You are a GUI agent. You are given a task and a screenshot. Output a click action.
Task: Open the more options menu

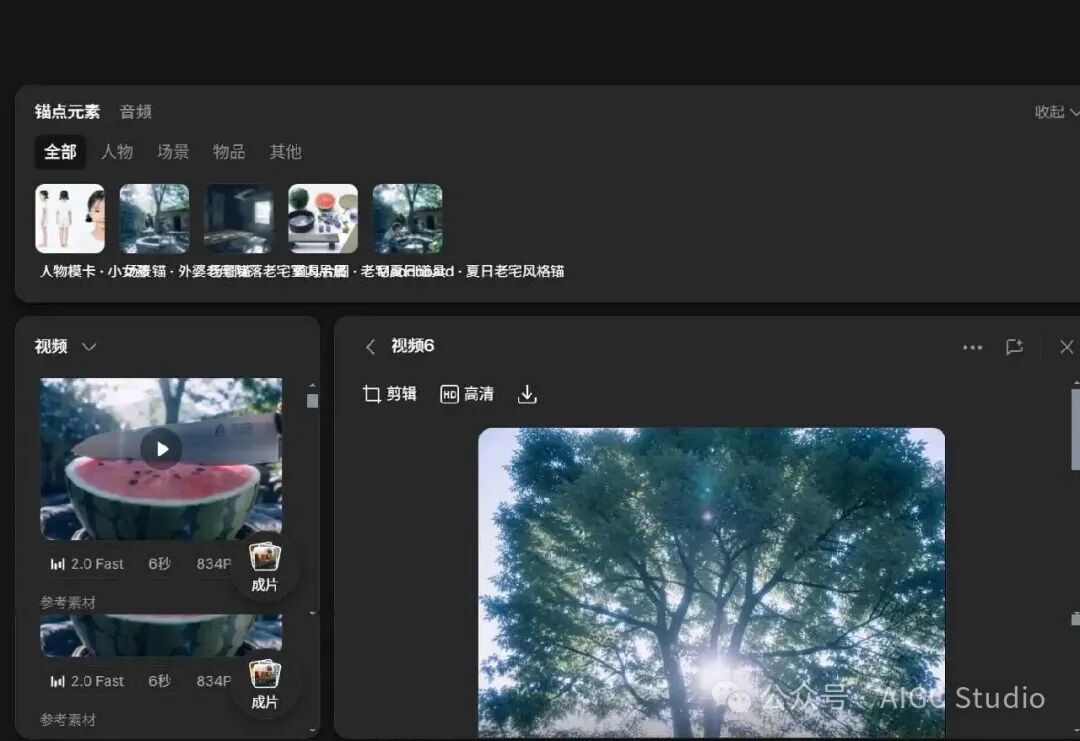pyautogui.click(x=973, y=347)
